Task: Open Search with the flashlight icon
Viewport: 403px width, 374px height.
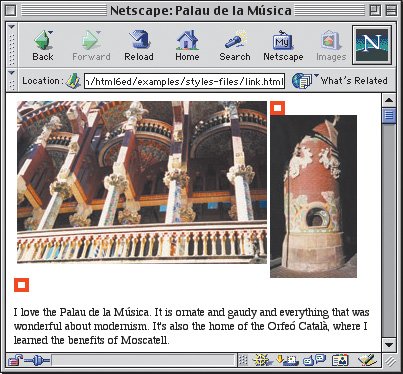Action: pos(235,45)
